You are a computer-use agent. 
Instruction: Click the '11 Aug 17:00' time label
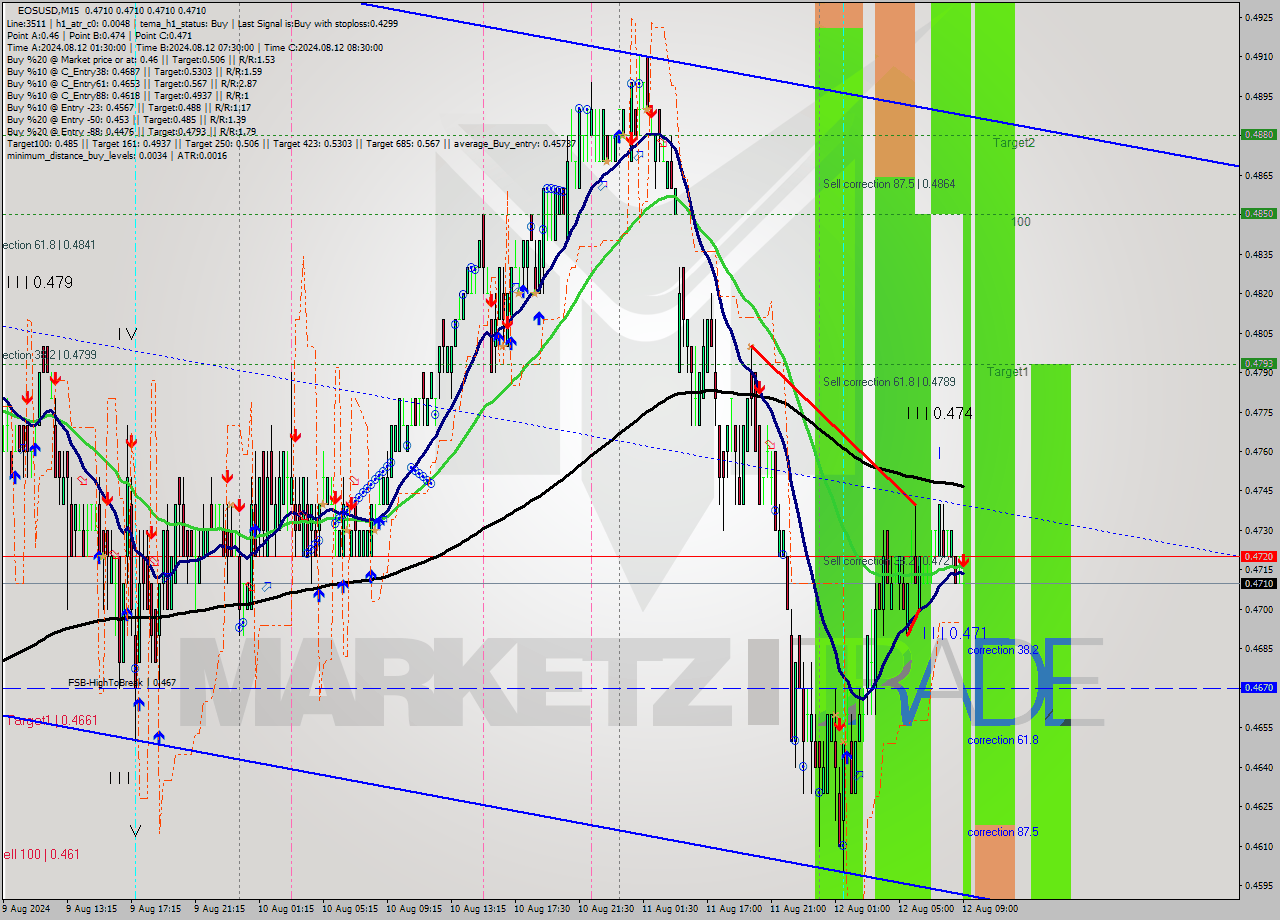(734, 909)
